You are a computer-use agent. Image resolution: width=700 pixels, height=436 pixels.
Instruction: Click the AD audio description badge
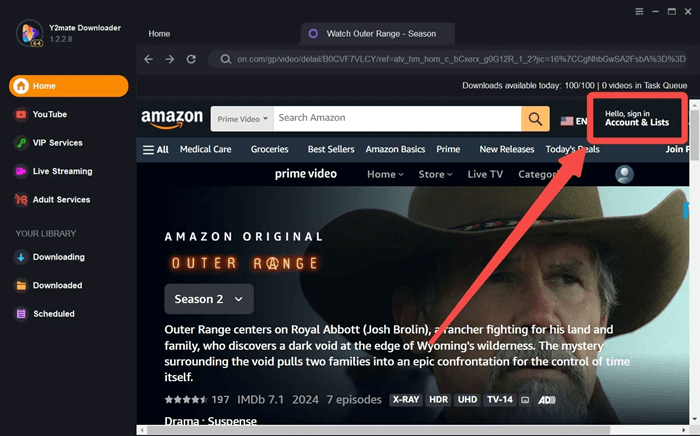click(x=546, y=400)
